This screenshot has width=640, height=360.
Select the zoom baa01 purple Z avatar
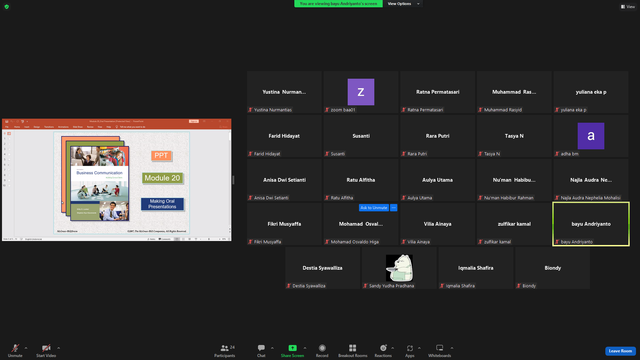tap(361, 92)
